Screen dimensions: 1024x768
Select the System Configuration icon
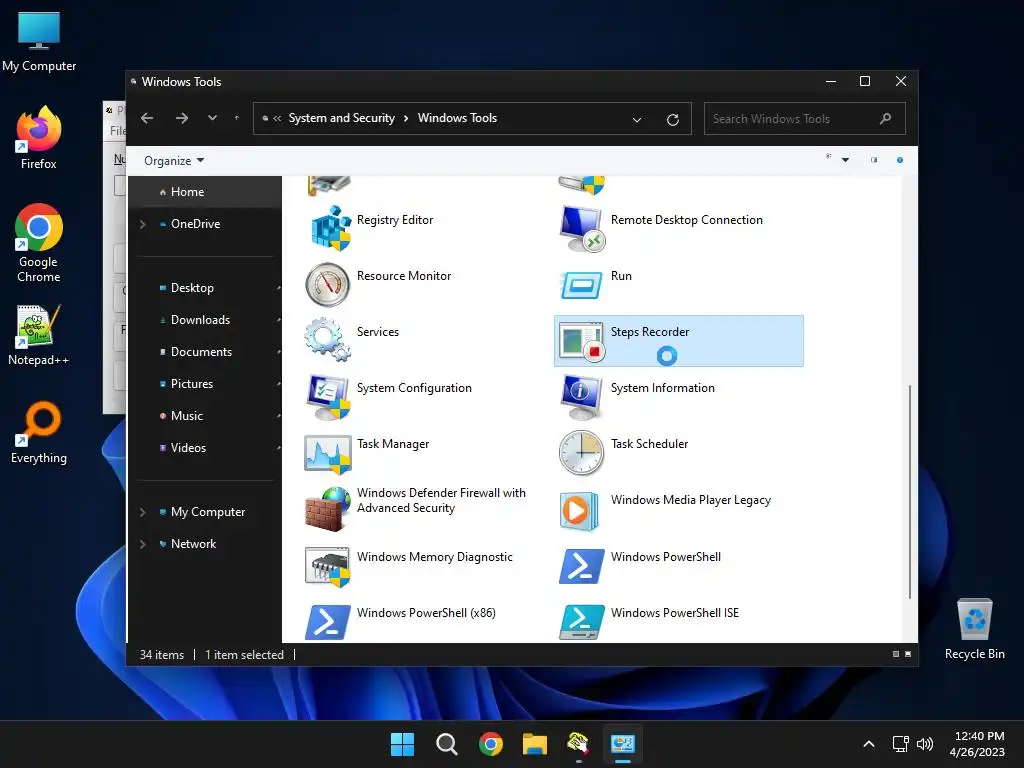(329, 397)
